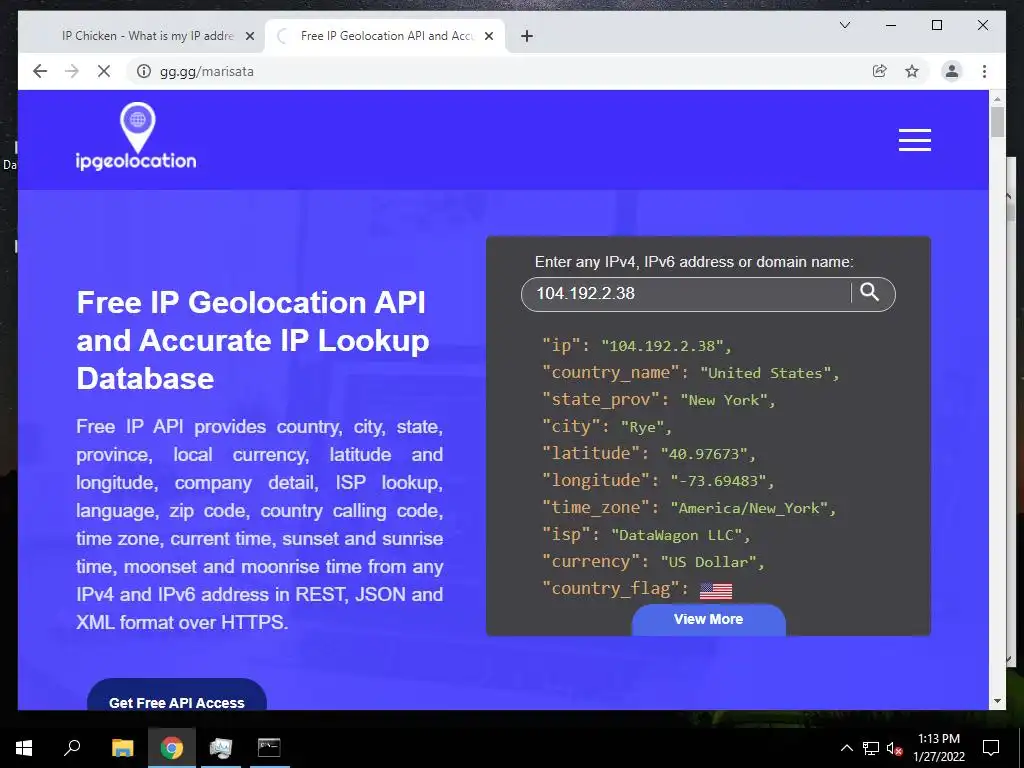This screenshot has width=1024, height=768.
Task: Click the "city": "Rye" result line
Action: pyautogui.click(x=607, y=426)
